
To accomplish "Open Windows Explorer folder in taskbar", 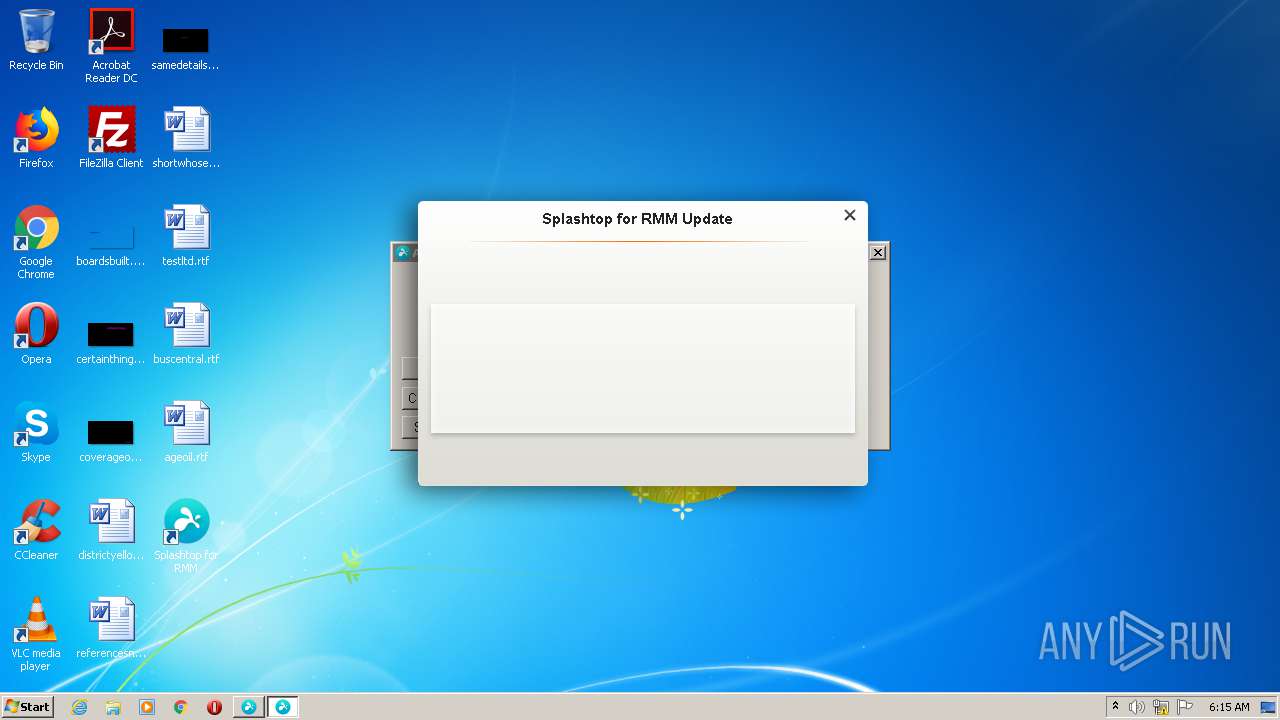I will point(113,707).
